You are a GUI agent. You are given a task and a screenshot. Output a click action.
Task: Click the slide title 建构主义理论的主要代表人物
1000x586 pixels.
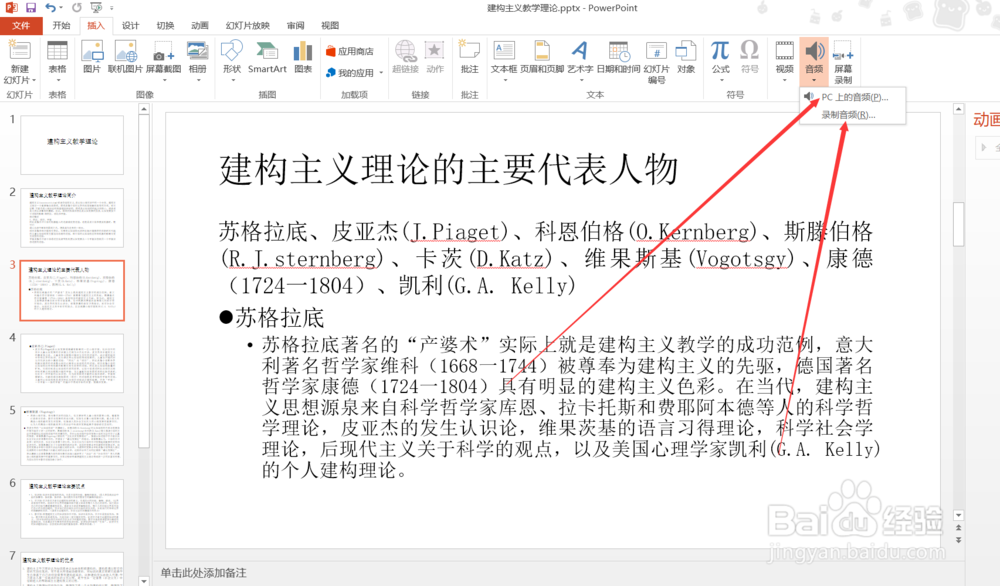point(448,170)
